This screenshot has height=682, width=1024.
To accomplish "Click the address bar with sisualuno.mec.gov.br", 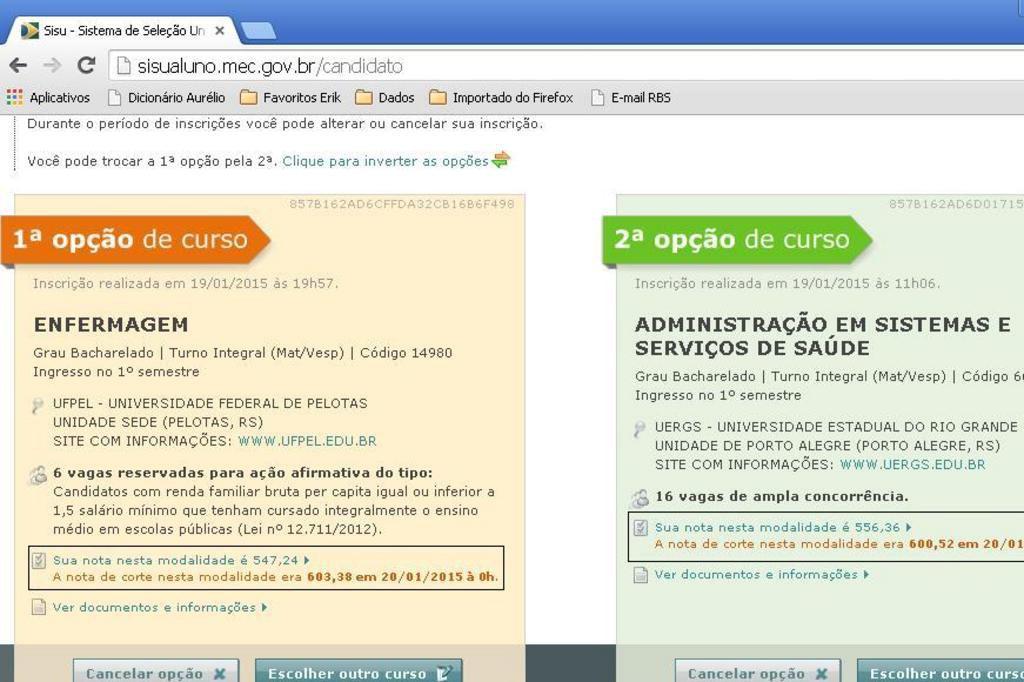I will tap(567, 66).
